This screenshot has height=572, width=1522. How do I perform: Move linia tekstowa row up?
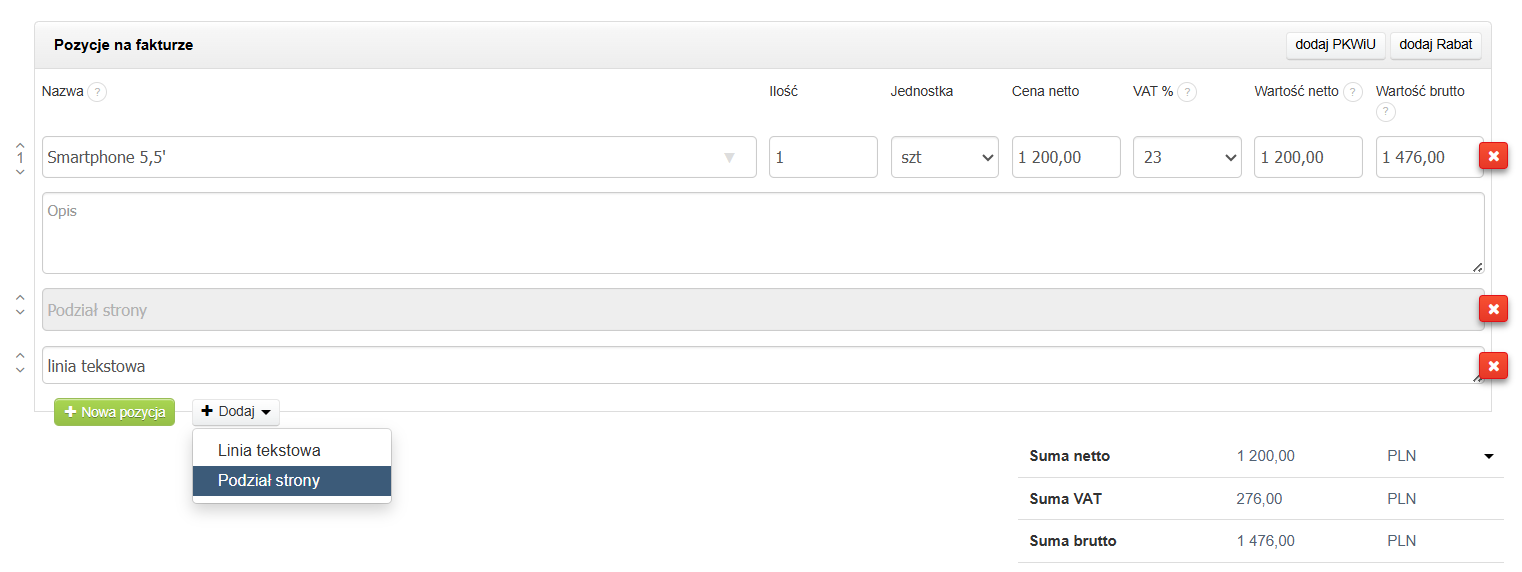[x=20, y=355]
